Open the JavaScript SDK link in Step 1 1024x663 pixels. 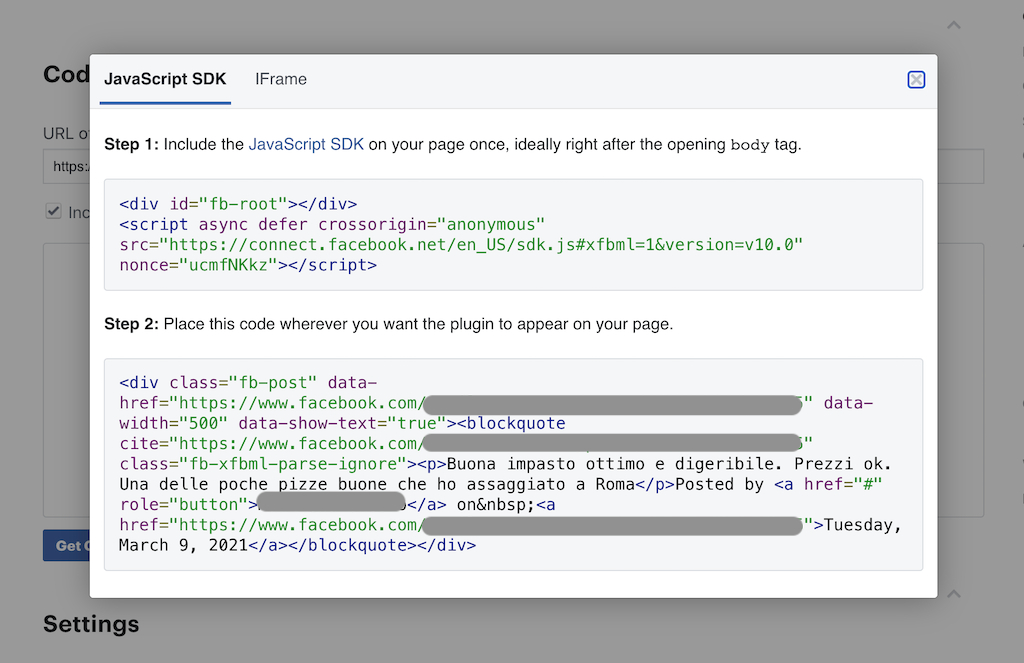pyautogui.click(x=306, y=144)
